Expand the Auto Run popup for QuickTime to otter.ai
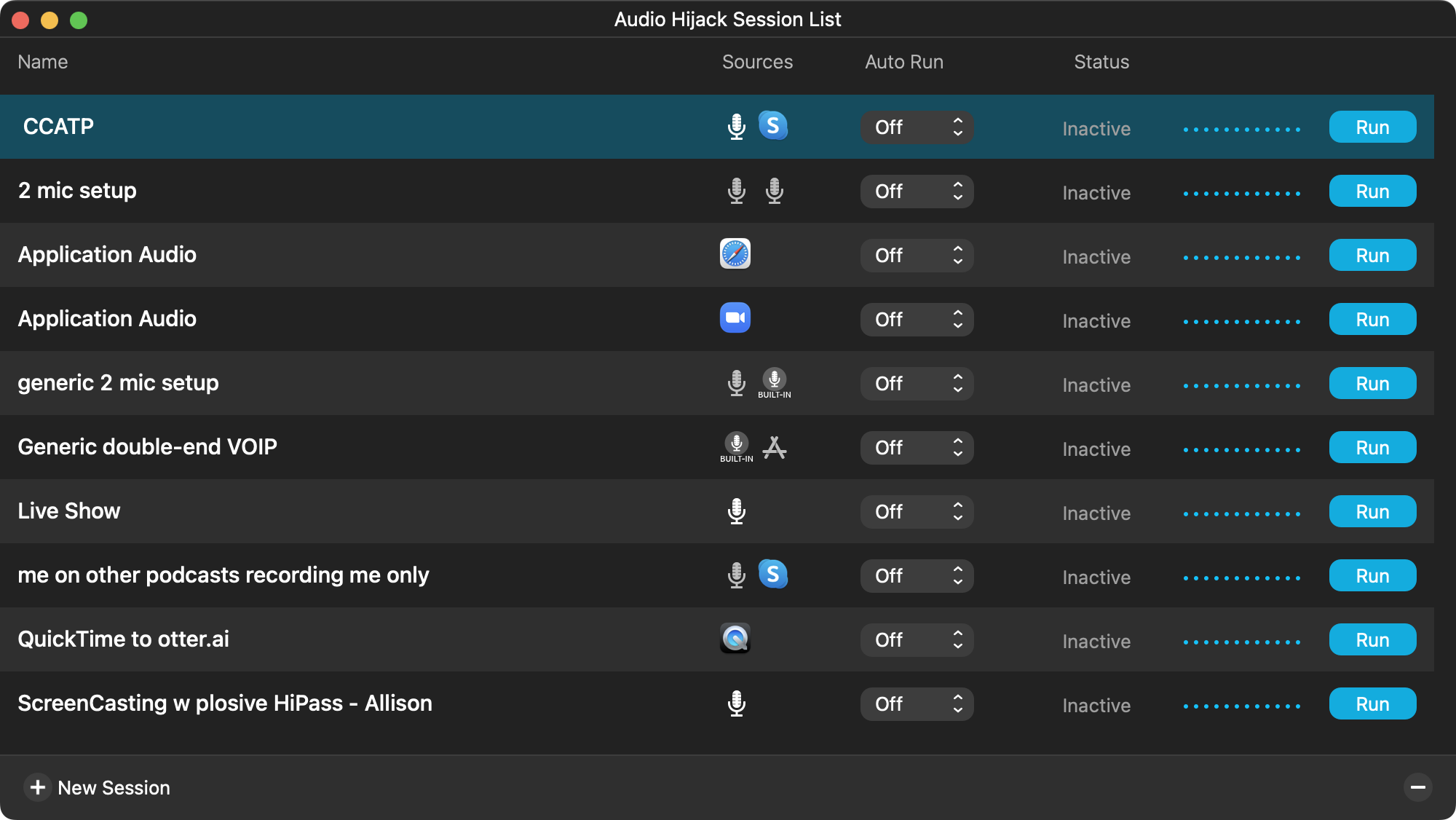Image resolution: width=1456 pixels, height=820 pixels. pyautogui.click(x=917, y=640)
